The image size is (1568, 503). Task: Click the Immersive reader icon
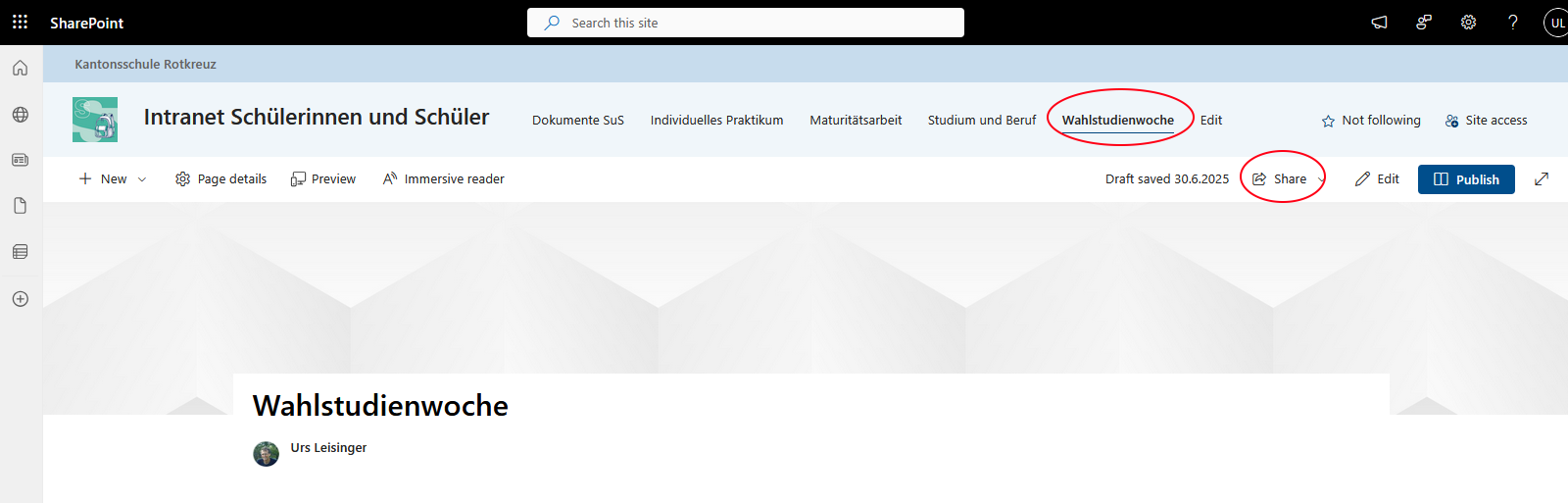click(390, 179)
